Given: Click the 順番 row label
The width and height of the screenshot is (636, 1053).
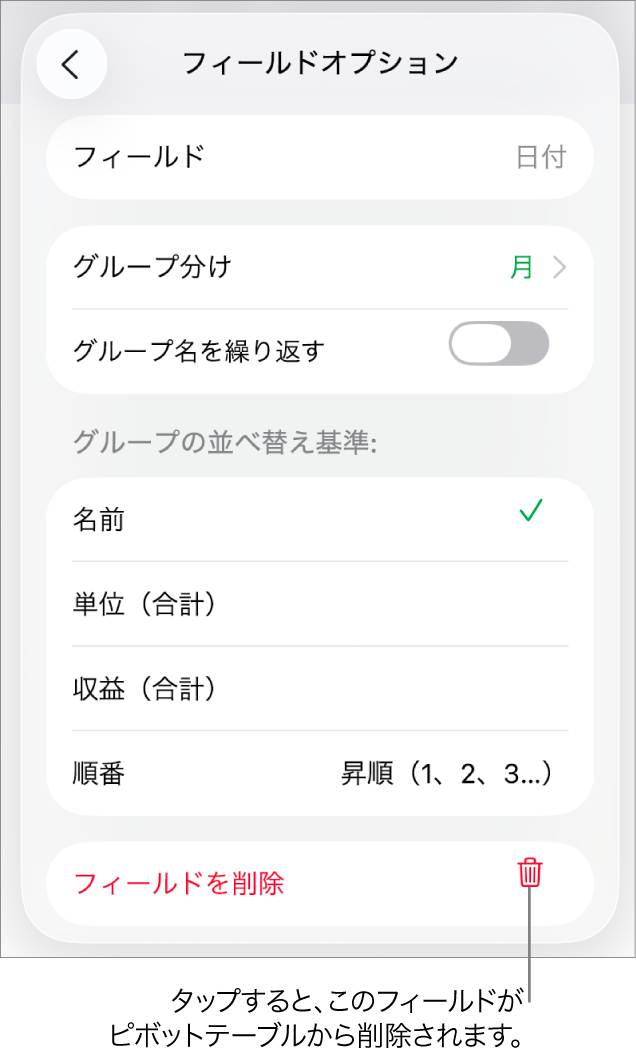Looking at the screenshot, I should coord(99,774).
